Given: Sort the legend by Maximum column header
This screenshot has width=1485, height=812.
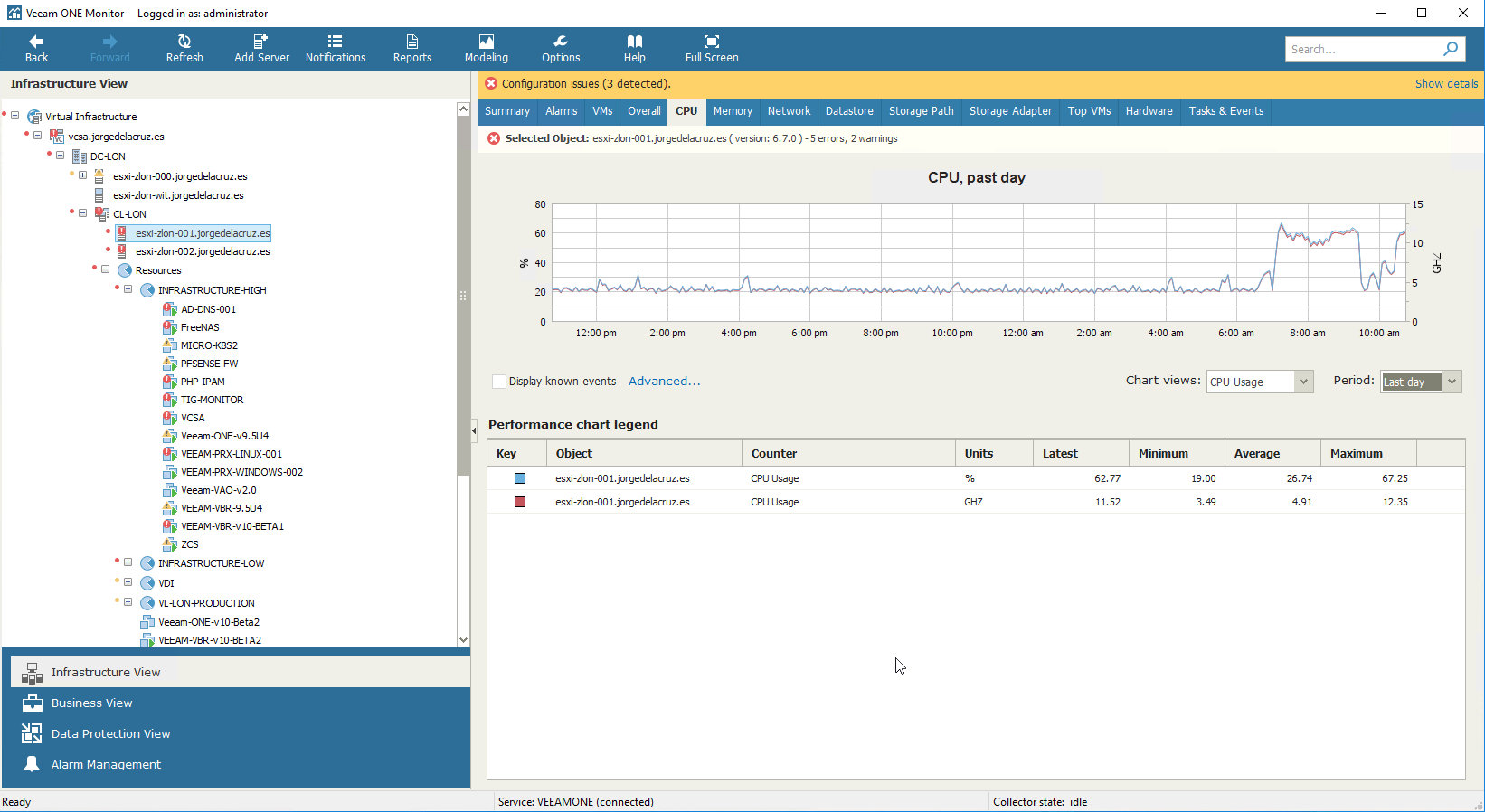Looking at the screenshot, I should (1368, 454).
